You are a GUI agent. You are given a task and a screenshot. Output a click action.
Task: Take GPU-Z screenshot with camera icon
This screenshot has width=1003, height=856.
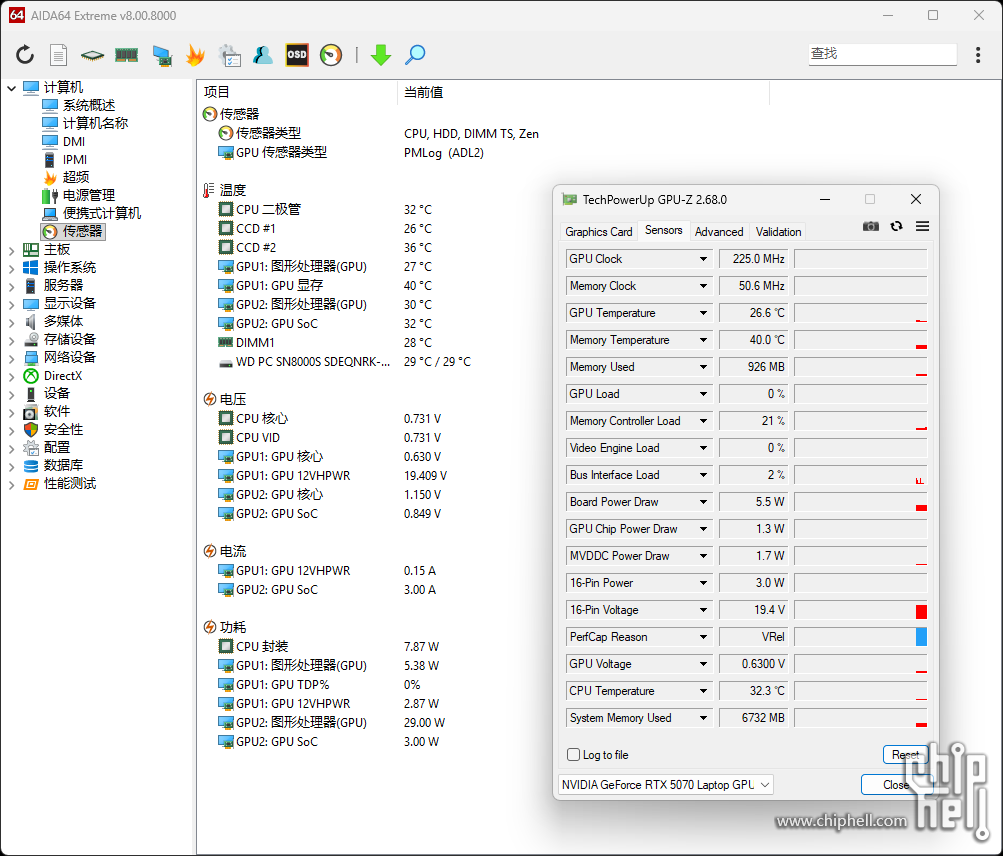(871, 227)
